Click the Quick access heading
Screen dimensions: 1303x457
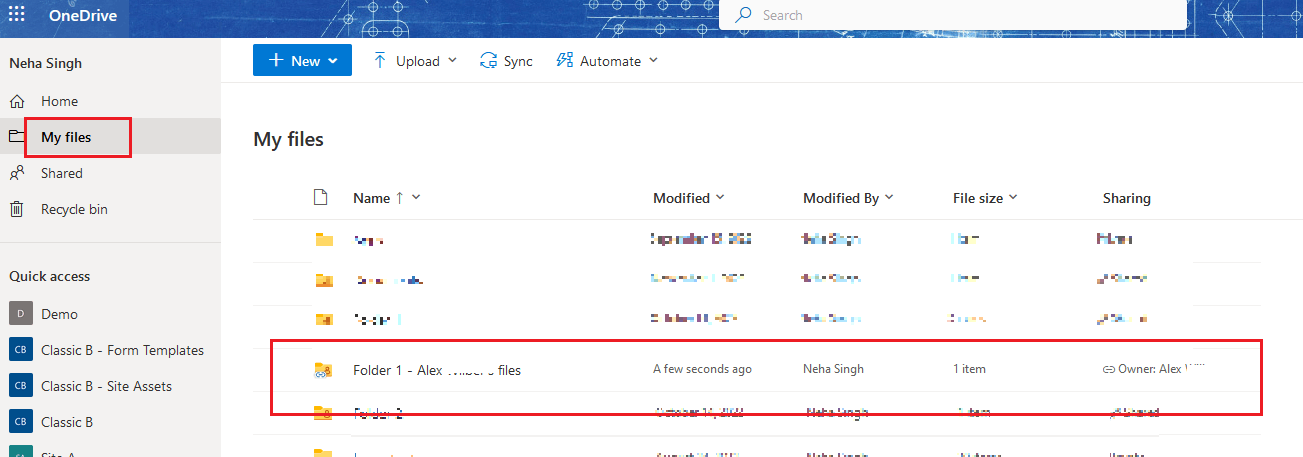point(50,276)
